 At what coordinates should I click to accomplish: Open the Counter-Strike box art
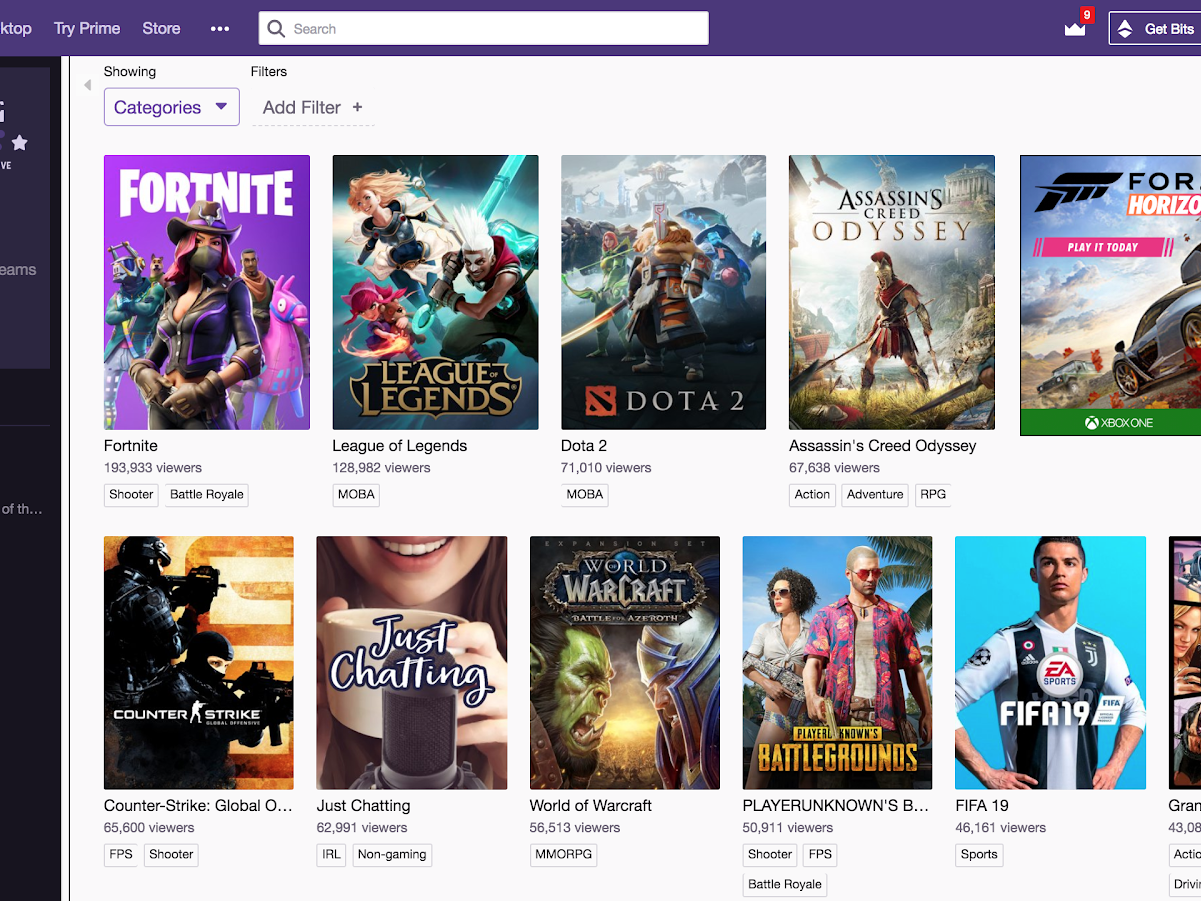[199, 663]
